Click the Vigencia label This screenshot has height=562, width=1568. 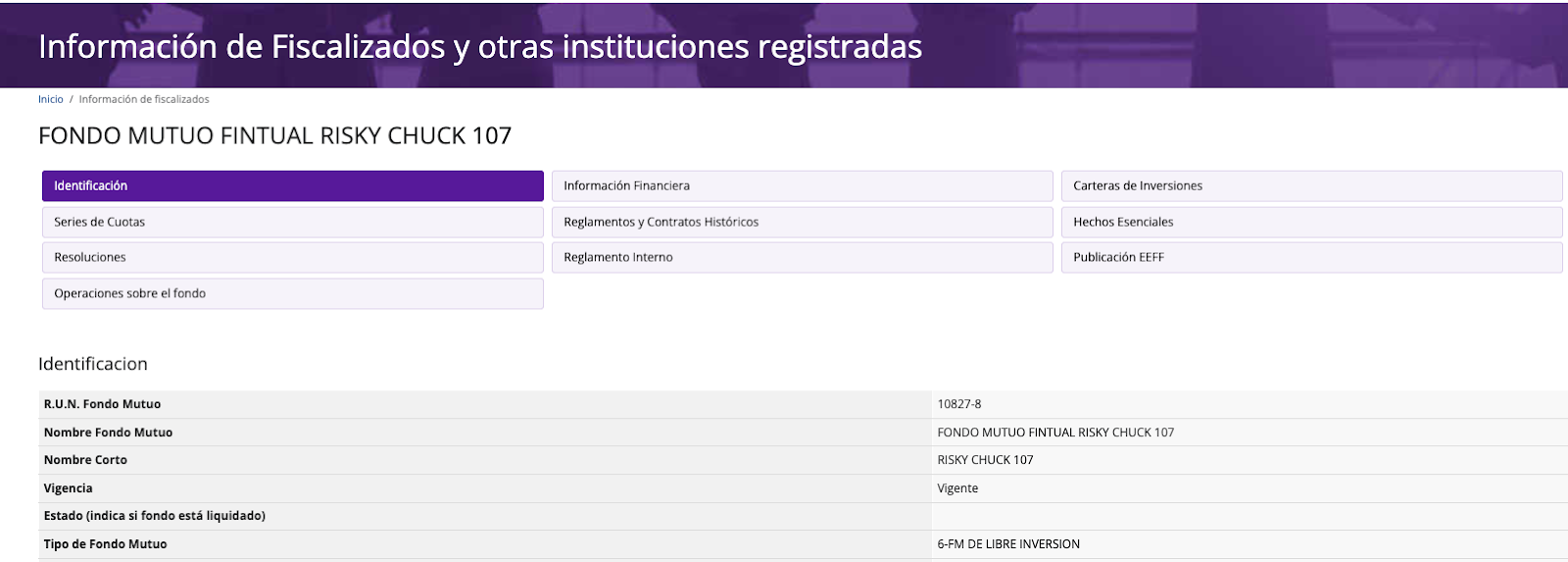pos(68,488)
